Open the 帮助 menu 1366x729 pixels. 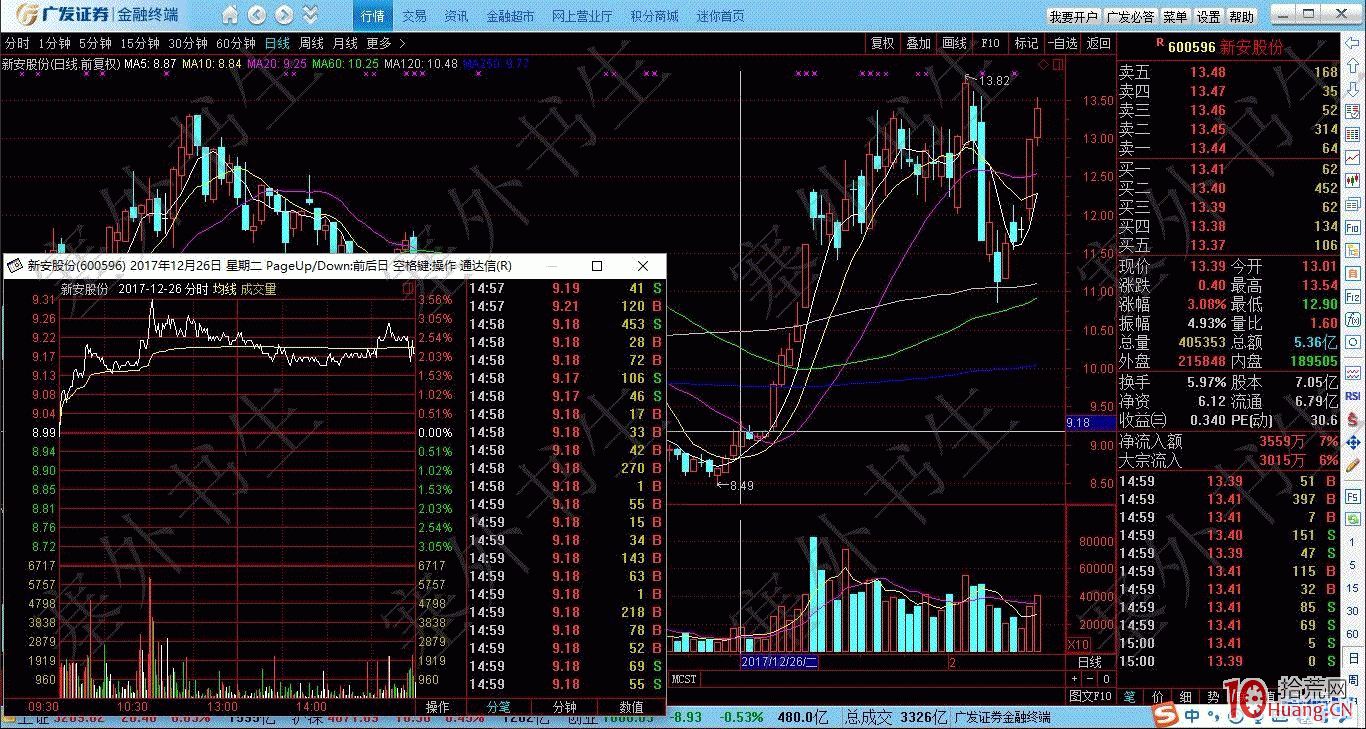tap(1241, 17)
